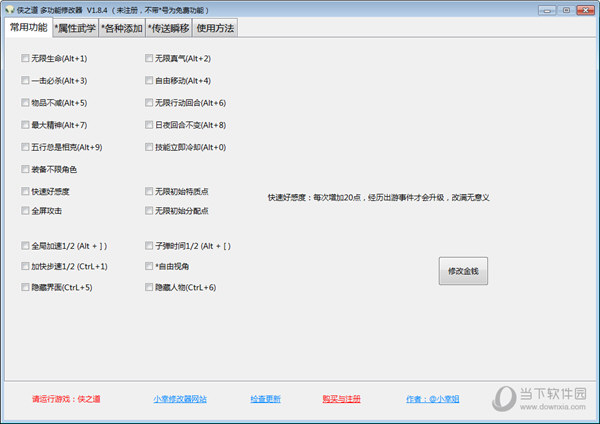Maximize the trainer window

tap(566, 10)
